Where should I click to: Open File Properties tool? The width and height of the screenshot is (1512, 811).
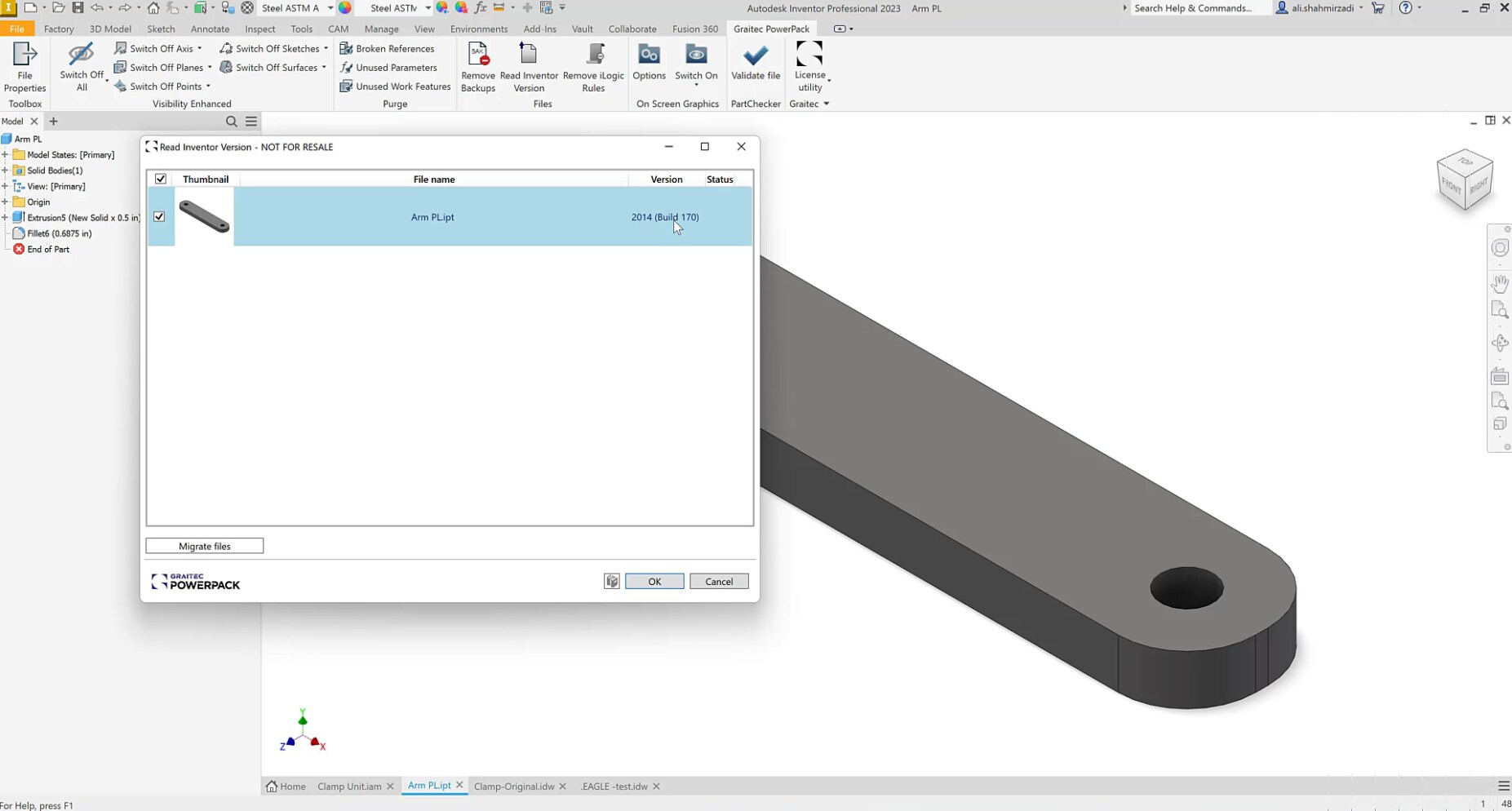pos(24,68)
